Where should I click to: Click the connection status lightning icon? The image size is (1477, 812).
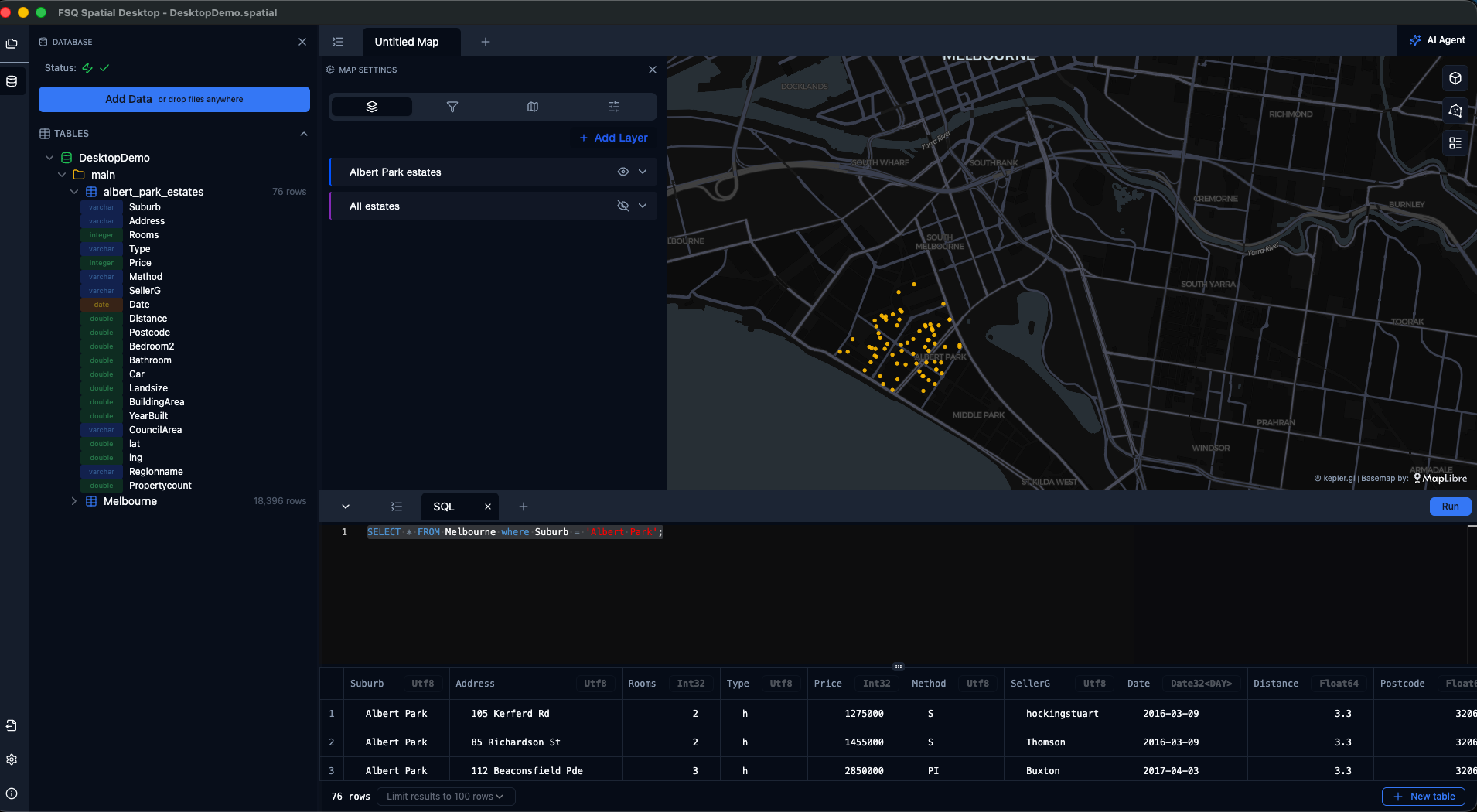tap(87, 68)
